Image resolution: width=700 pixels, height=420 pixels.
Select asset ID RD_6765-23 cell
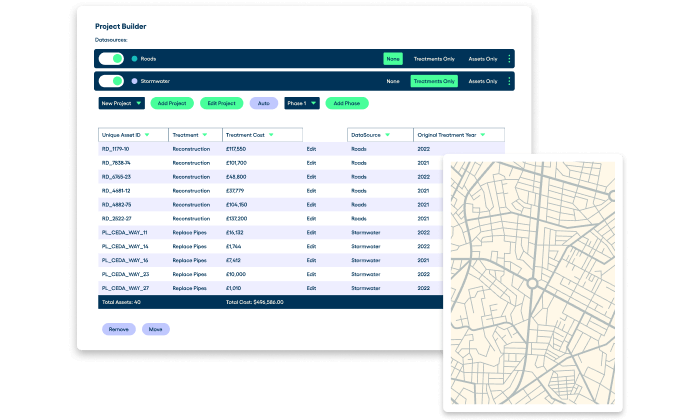(x=116, y=177)
